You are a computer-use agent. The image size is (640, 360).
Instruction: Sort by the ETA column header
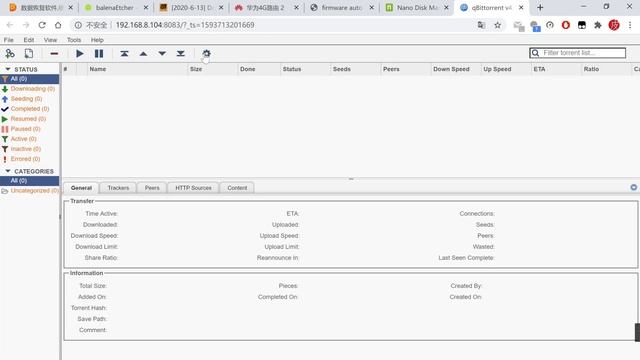[557, 69]
